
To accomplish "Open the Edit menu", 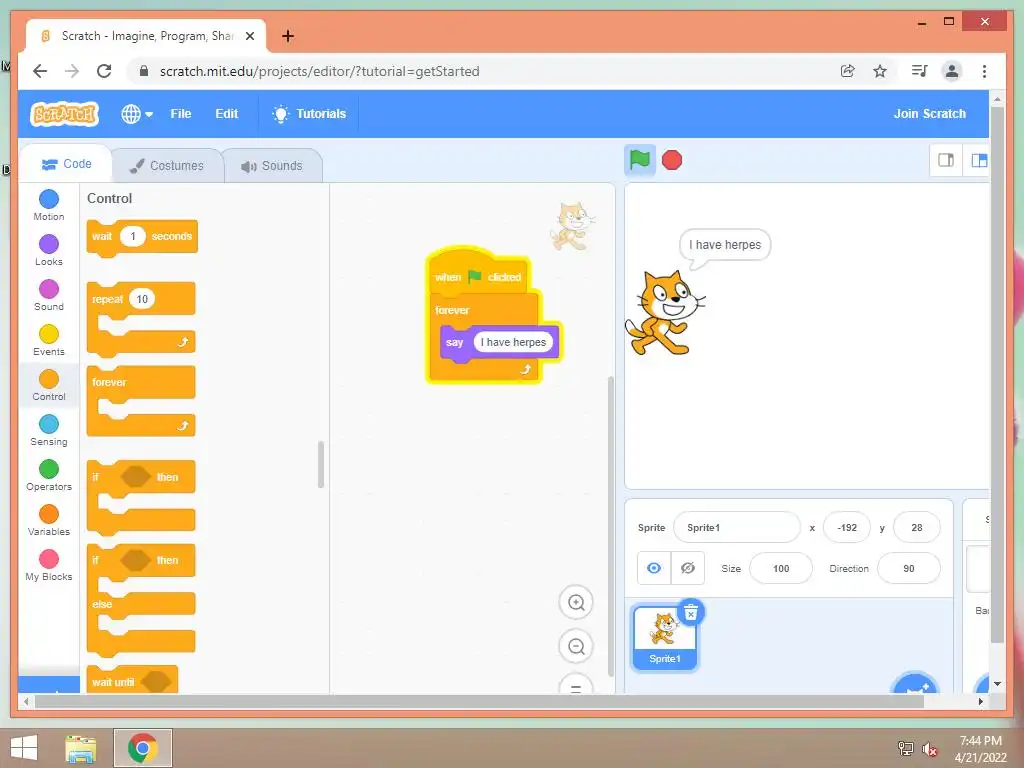I will click(x=227, y=114).
